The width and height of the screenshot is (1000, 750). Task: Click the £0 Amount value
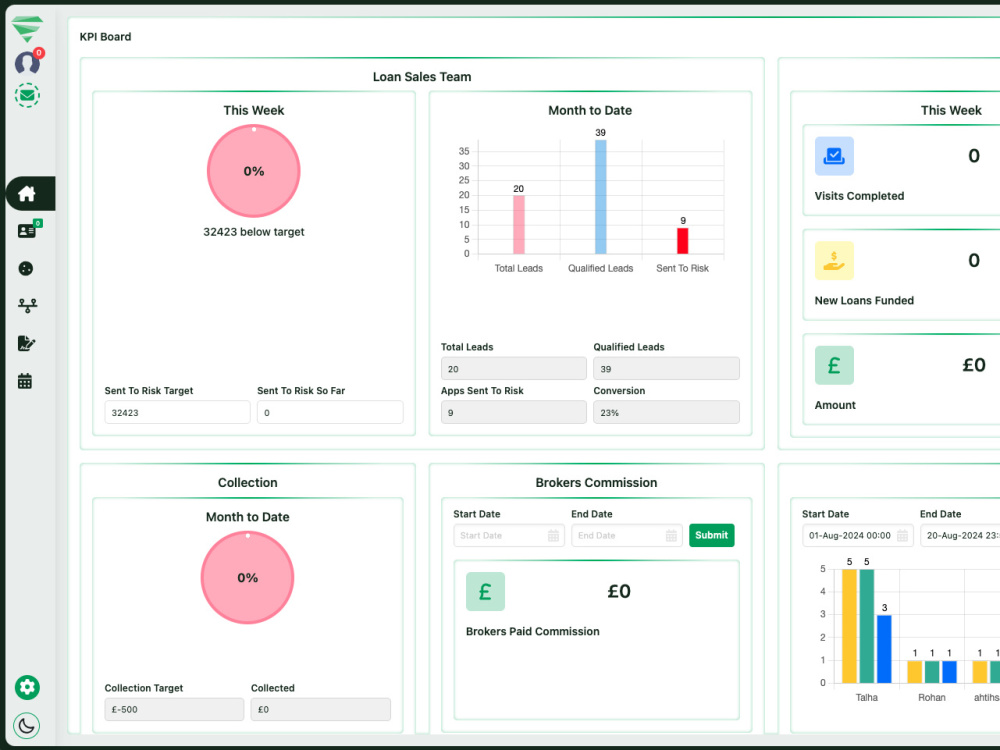tap(974, 365)
